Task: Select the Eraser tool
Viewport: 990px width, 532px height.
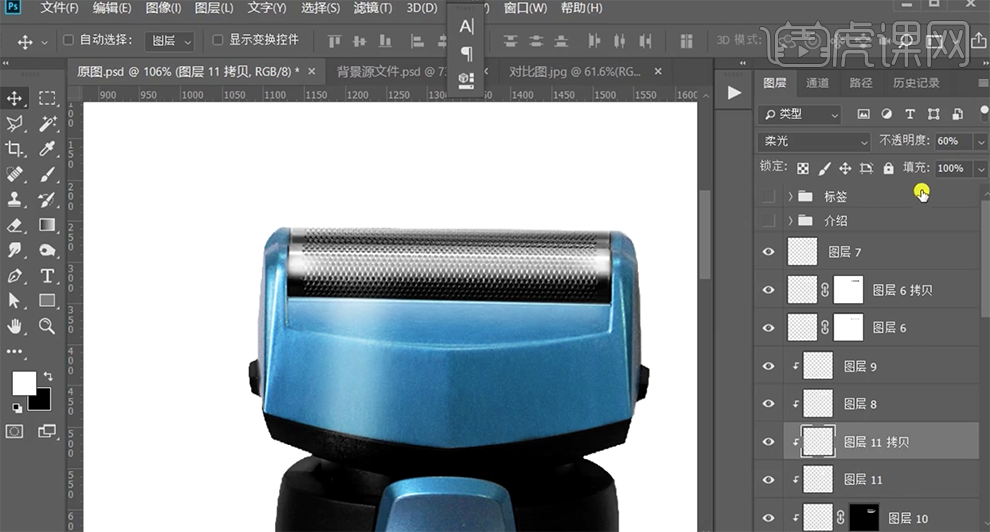Action: click(x=15, y=225)
